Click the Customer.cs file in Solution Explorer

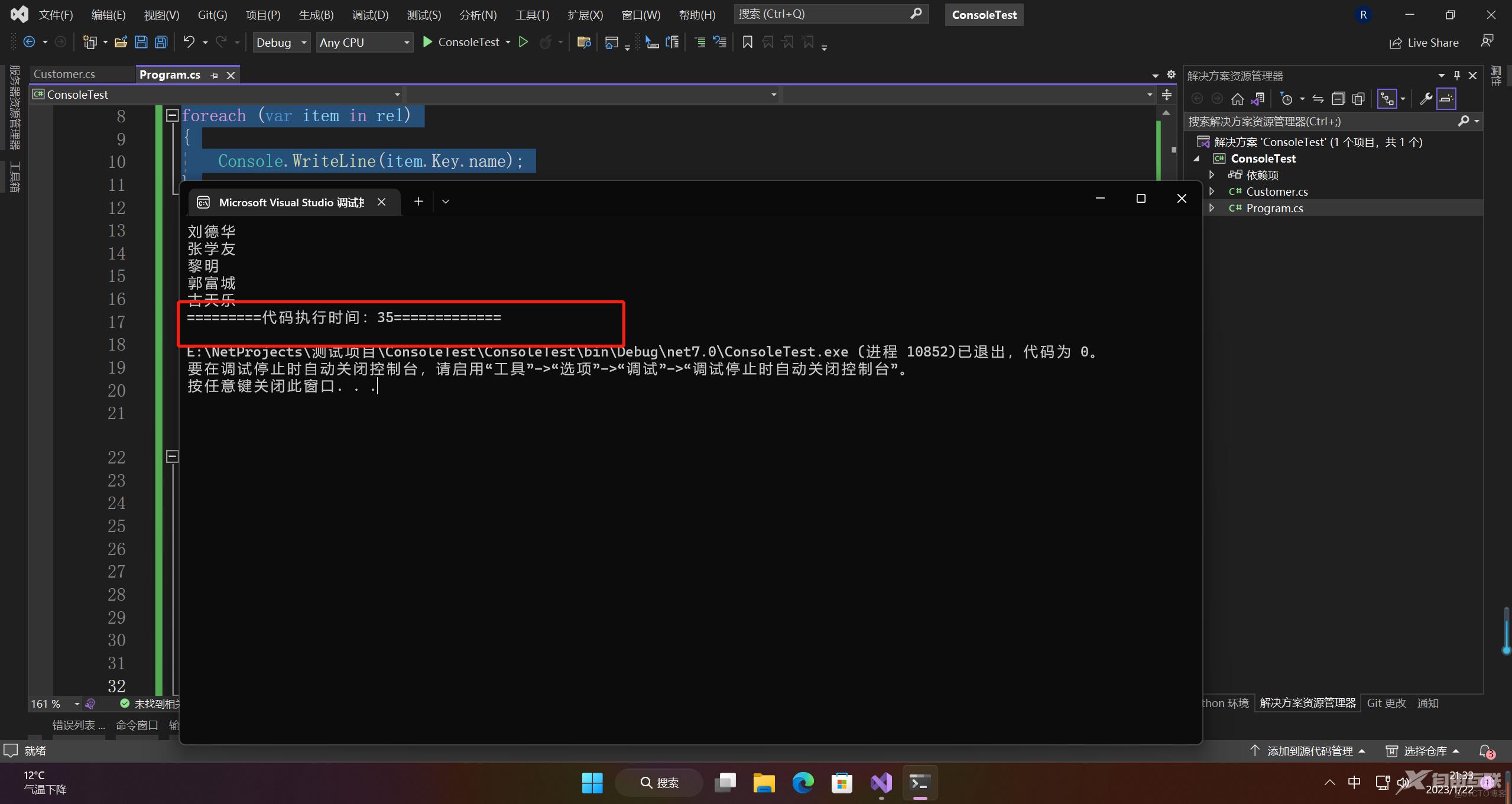coord(1278,191)
